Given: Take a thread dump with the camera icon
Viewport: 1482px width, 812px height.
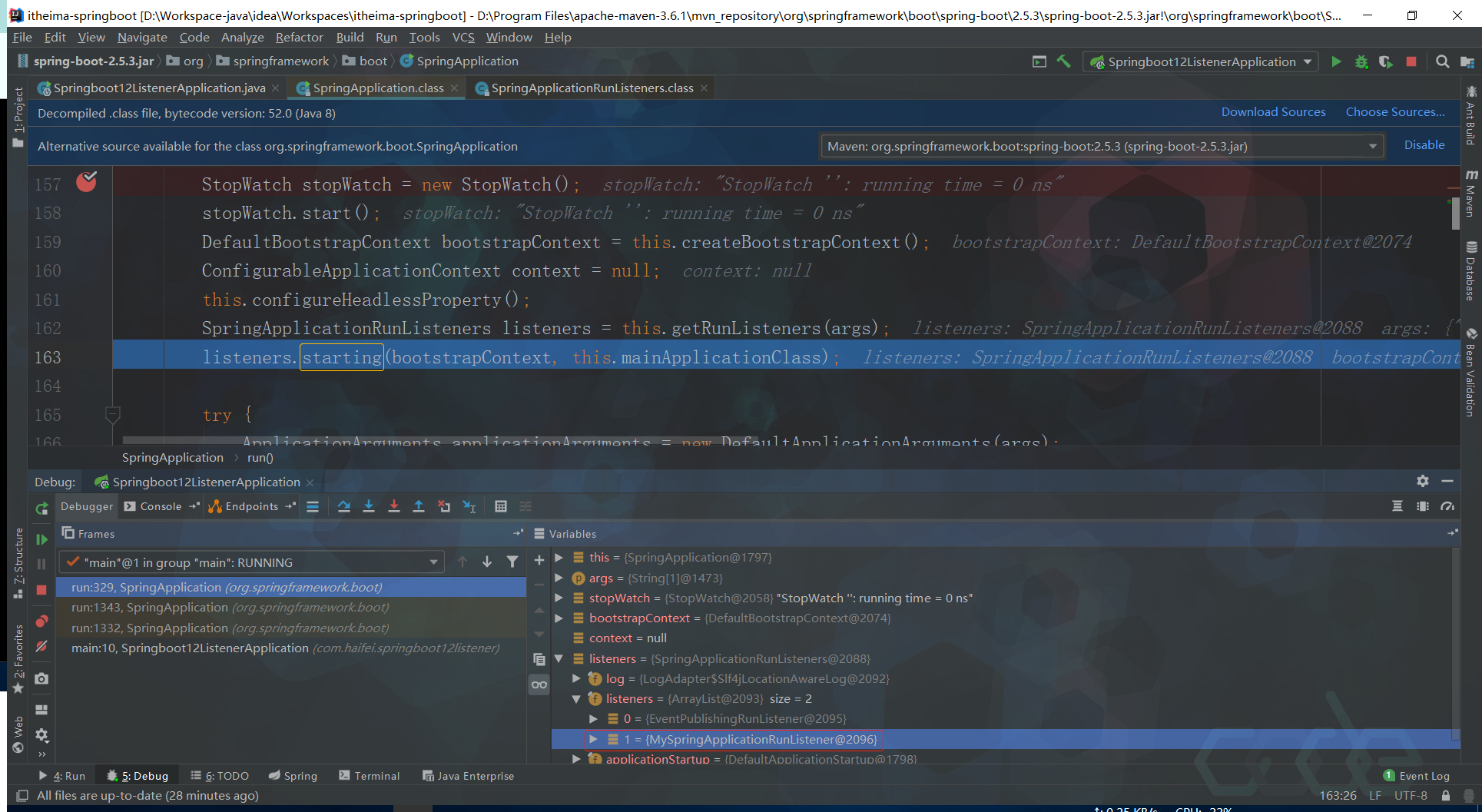Looking at the screenshot, I should [41, 678].
